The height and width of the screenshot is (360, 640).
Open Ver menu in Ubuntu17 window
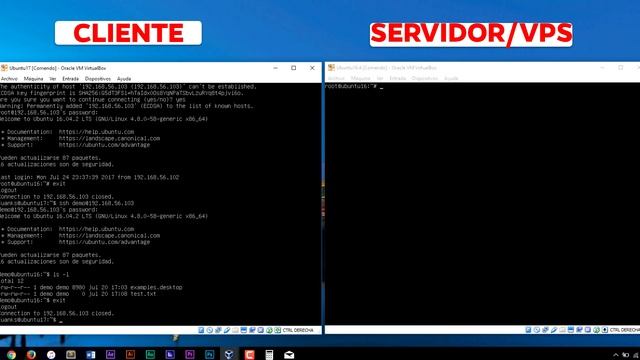point(53,79)
